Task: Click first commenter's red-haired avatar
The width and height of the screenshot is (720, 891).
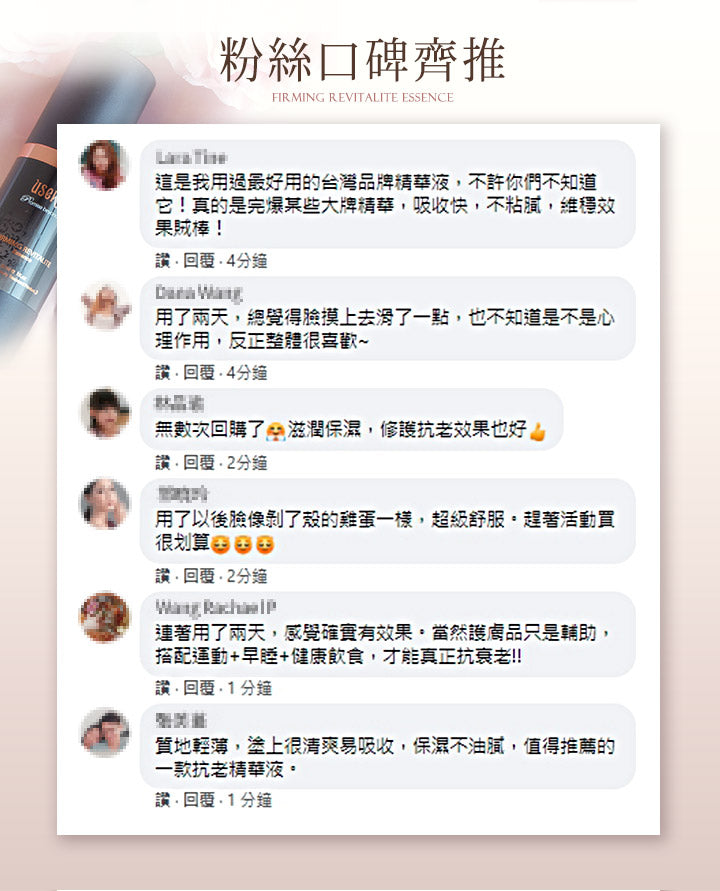Action: (105, 165)
